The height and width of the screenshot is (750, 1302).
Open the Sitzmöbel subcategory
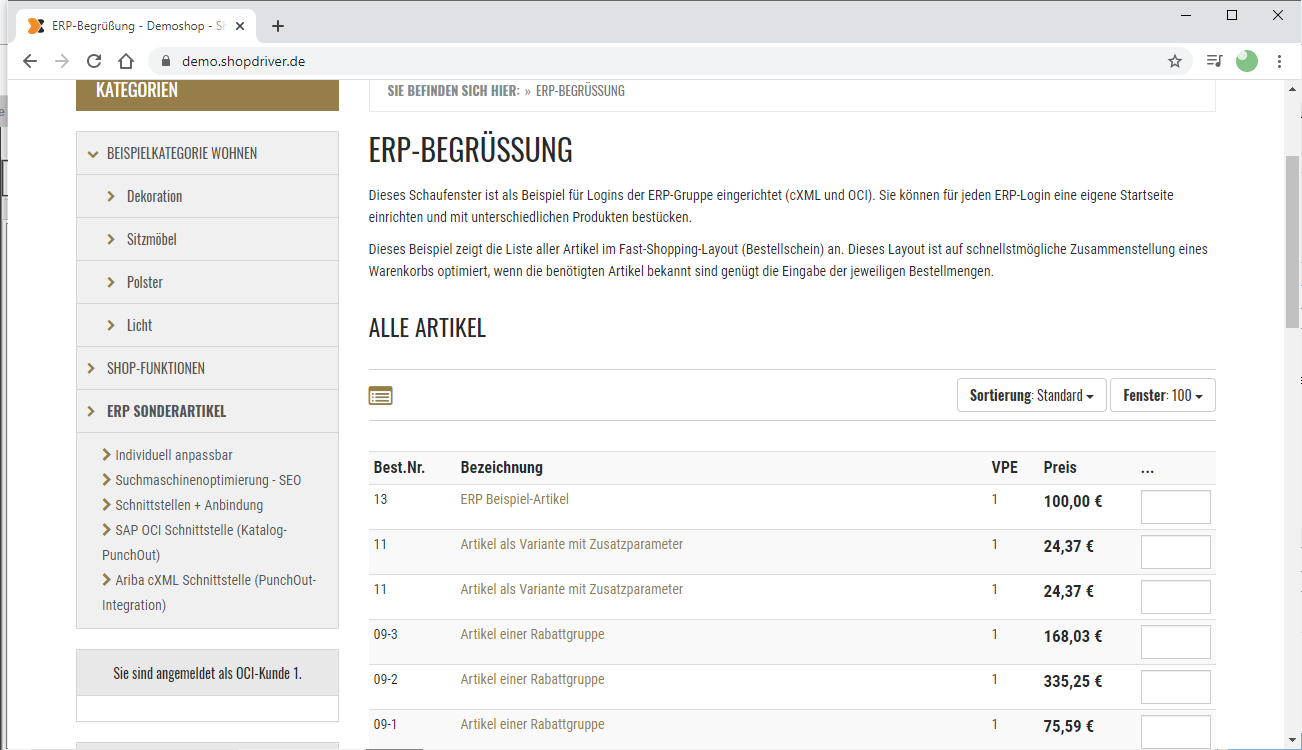tap(151, 240)
